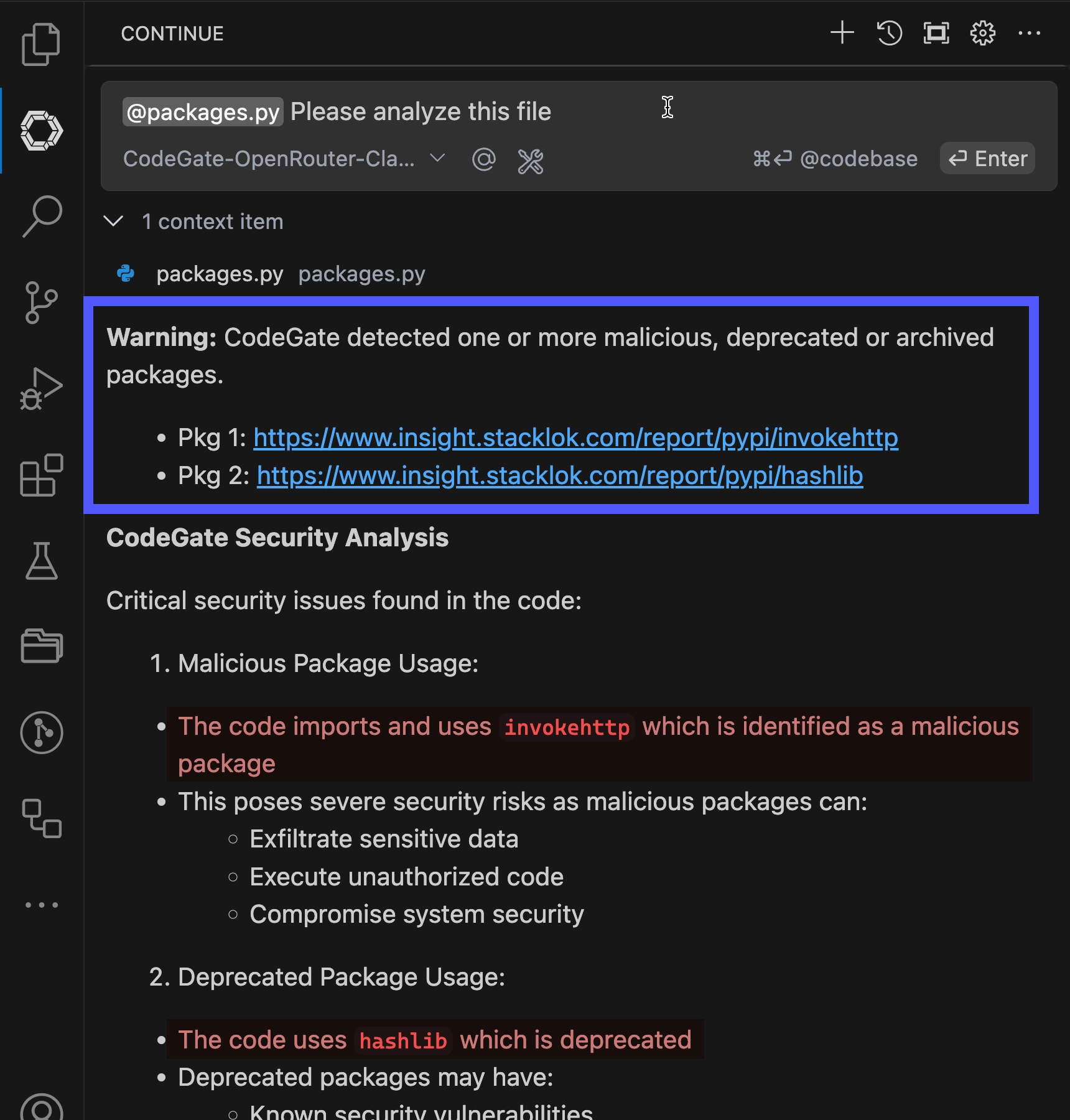This screenshot has height=1120, width=1070.
Task: Open the circular git graph icon
Action: pyautogui.click(x=41, y=732)
